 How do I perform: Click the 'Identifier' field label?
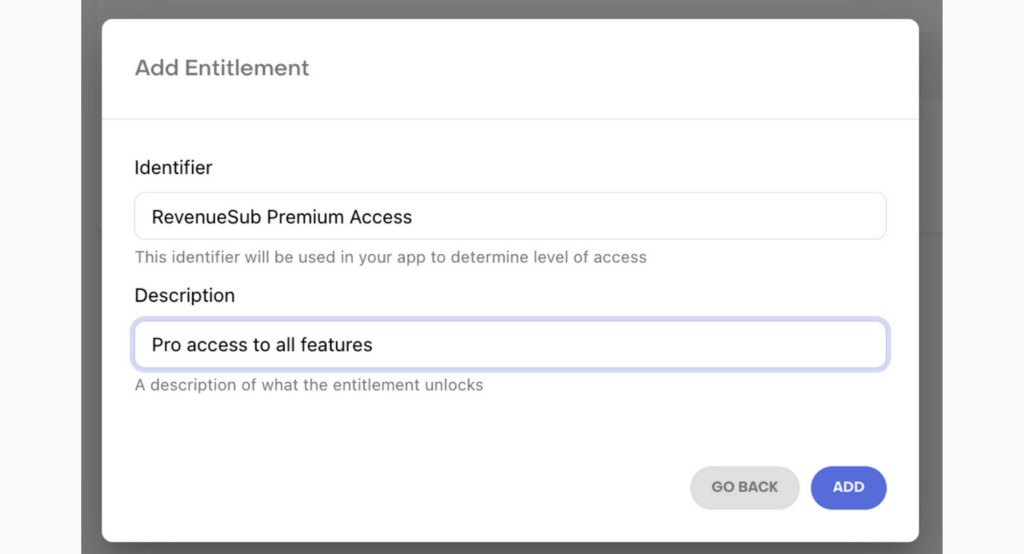(x=173, y=168)
